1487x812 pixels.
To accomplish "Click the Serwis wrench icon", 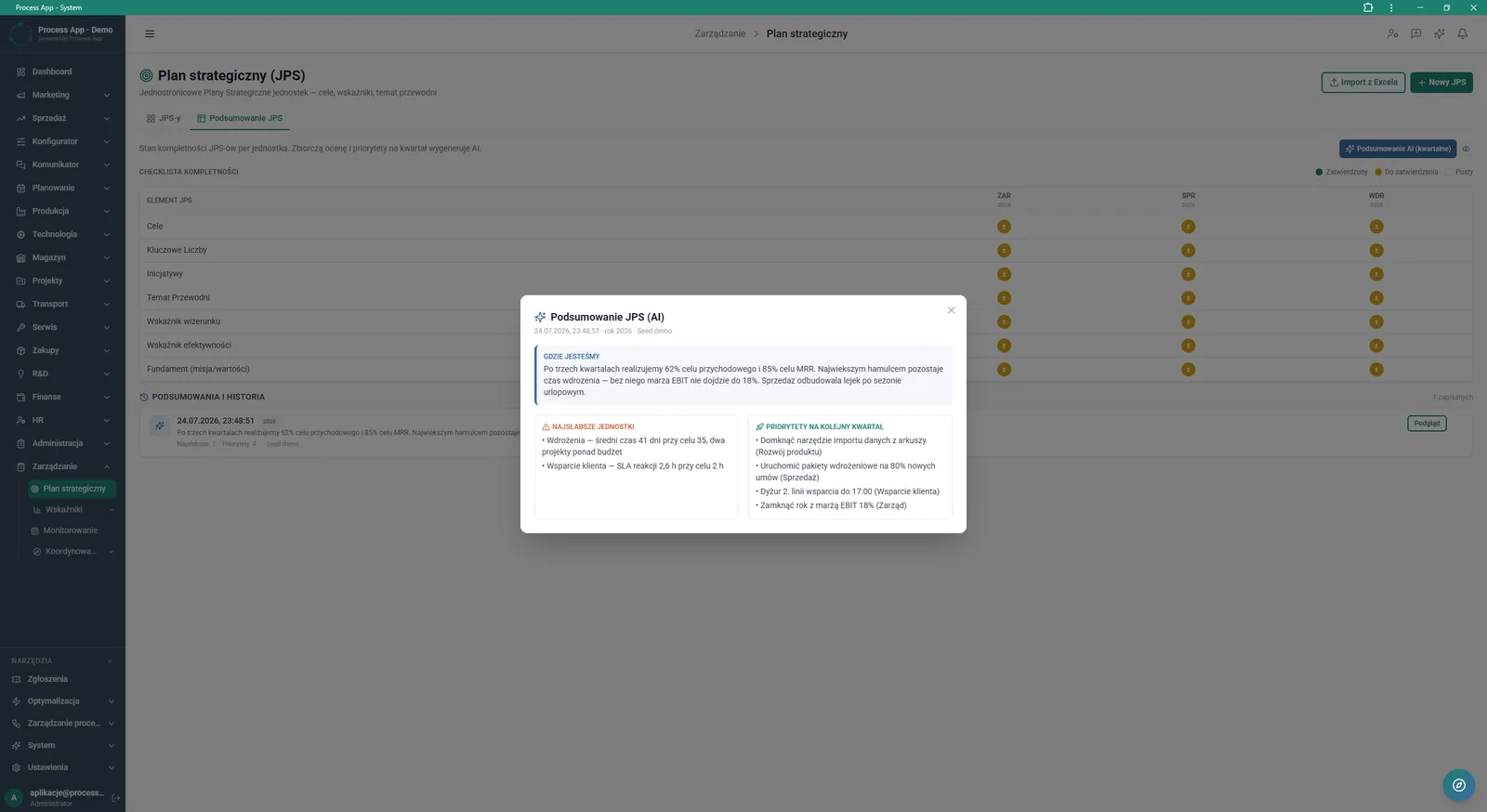I will [x=20, y=327].
